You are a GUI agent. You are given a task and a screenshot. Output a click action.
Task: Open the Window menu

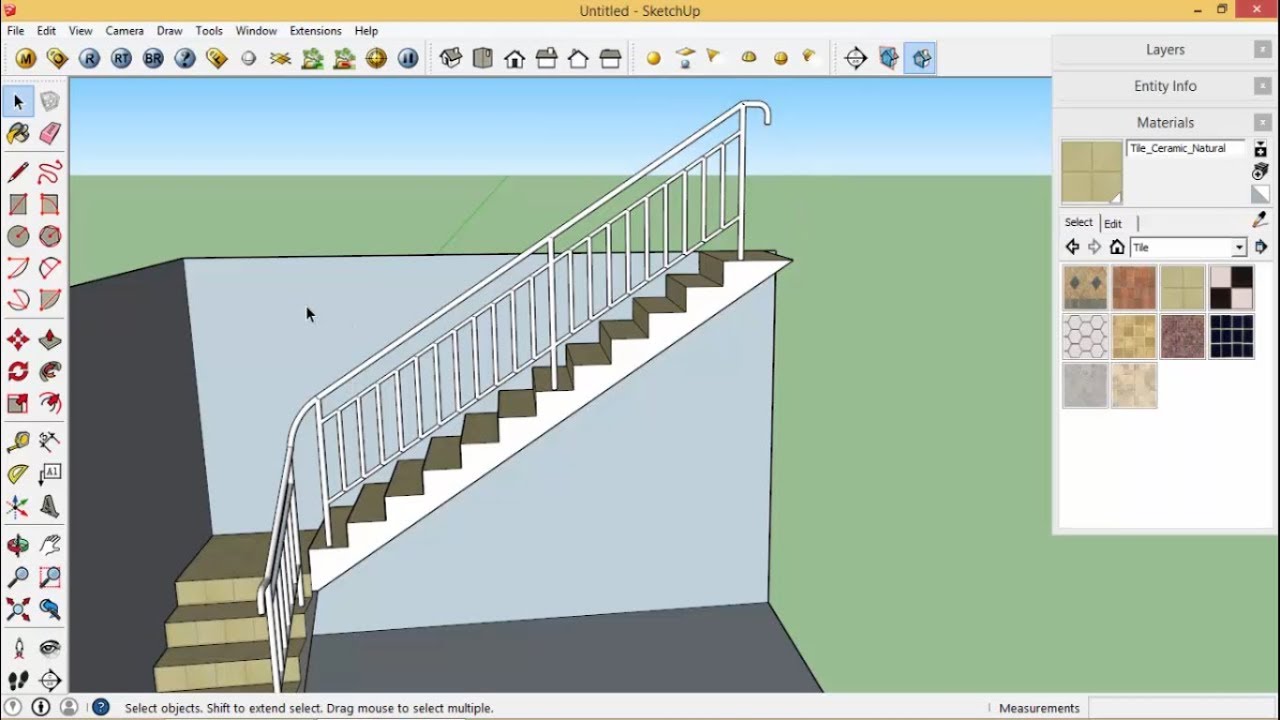256,31
